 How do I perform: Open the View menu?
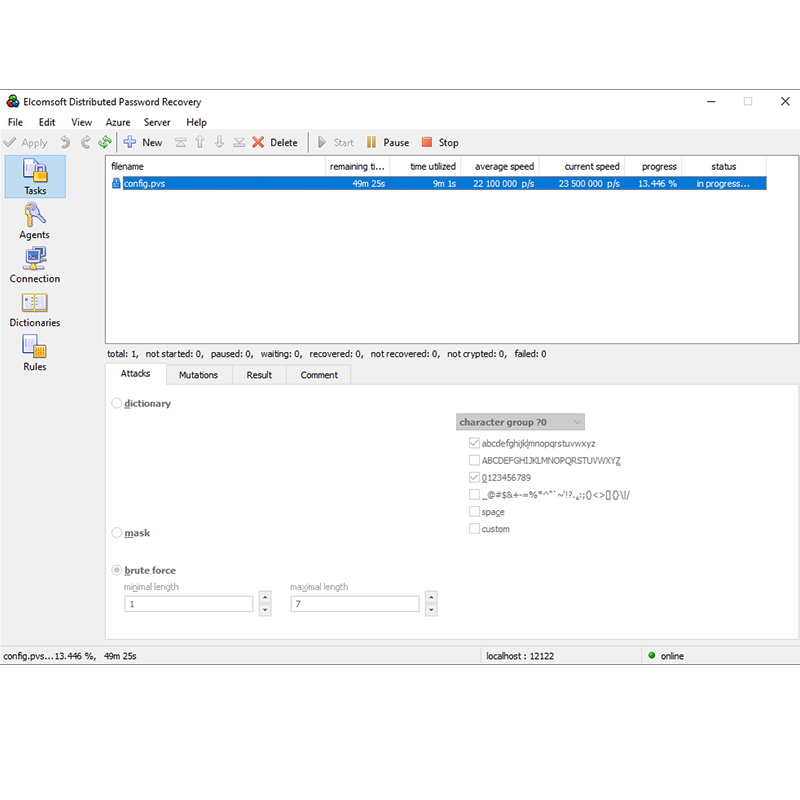click(82, 122)
